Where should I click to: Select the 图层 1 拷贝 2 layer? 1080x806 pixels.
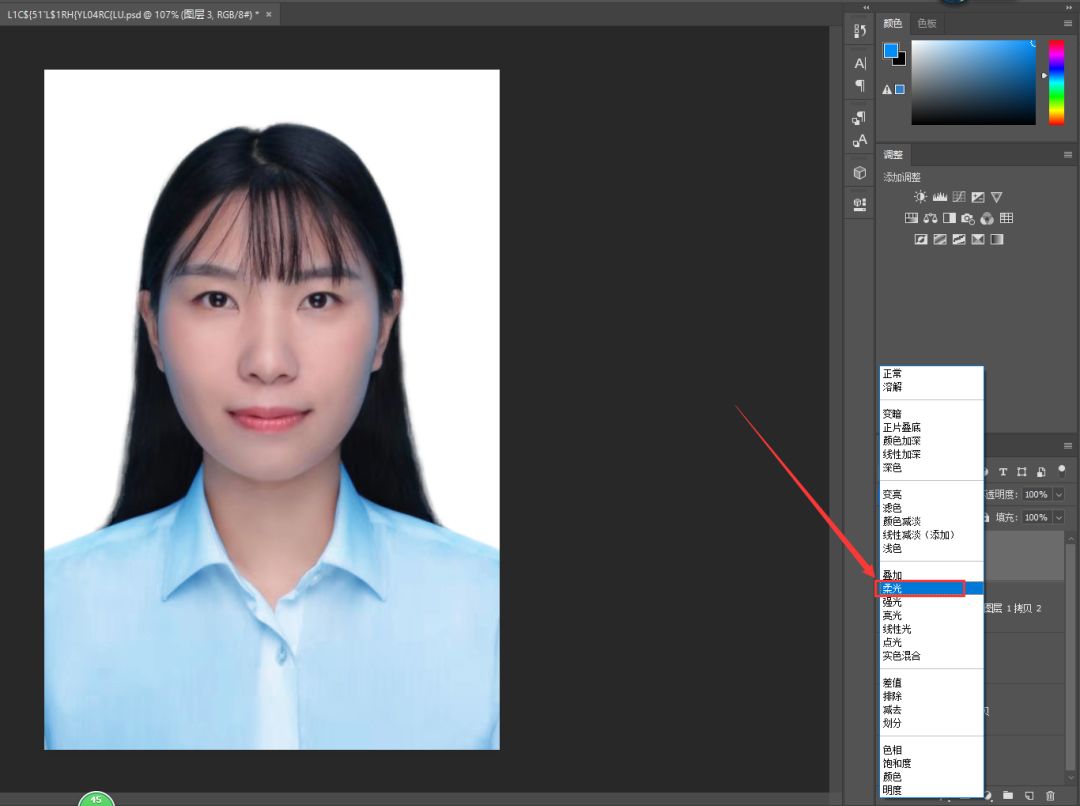coord(1012,608)
